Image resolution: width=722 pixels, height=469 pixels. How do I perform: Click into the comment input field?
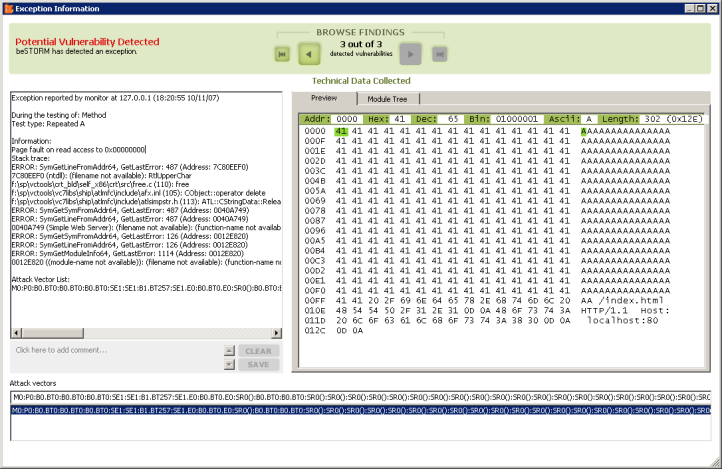click(x=117, y=357)
